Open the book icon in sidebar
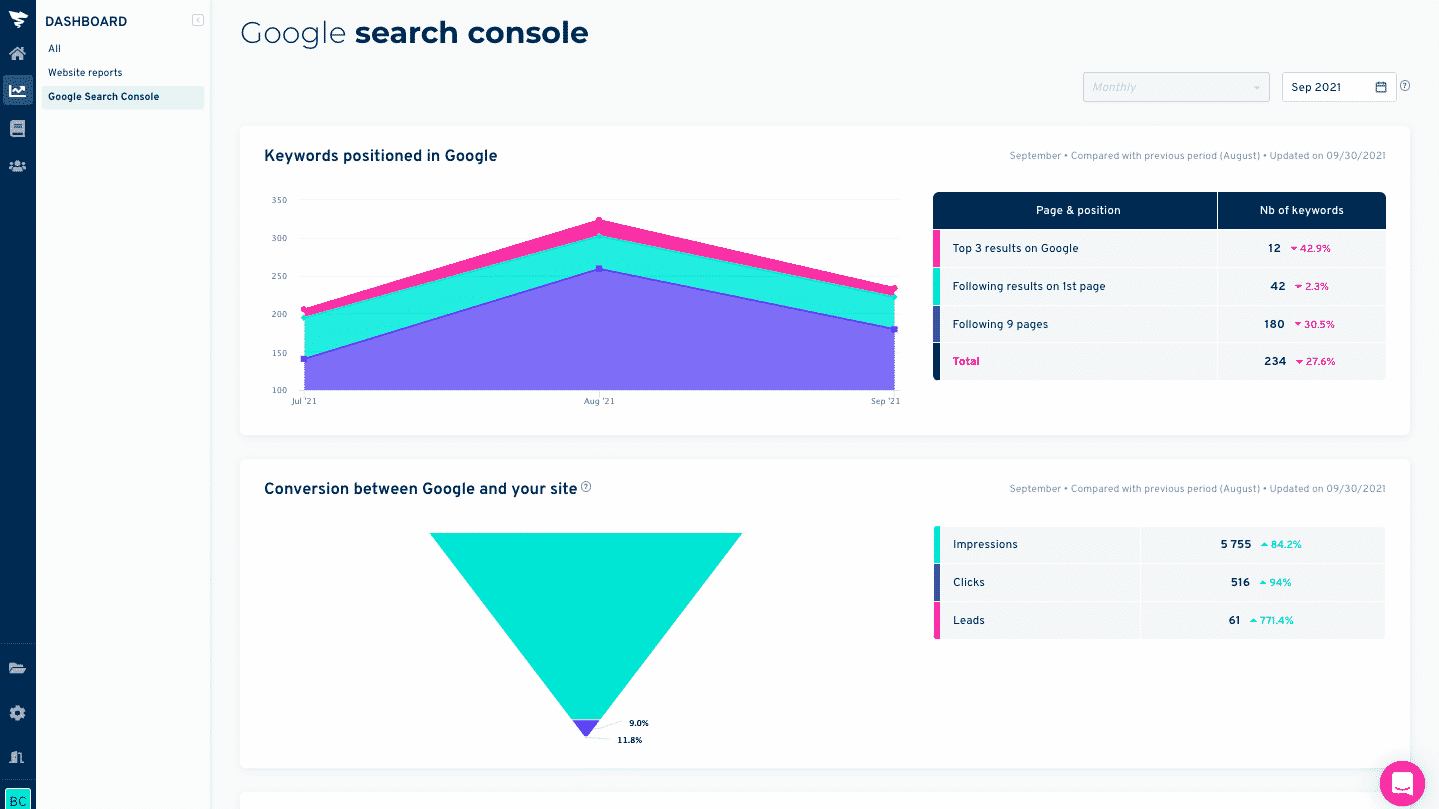The height and width of the screenshot is (809, 1439). 17,129
